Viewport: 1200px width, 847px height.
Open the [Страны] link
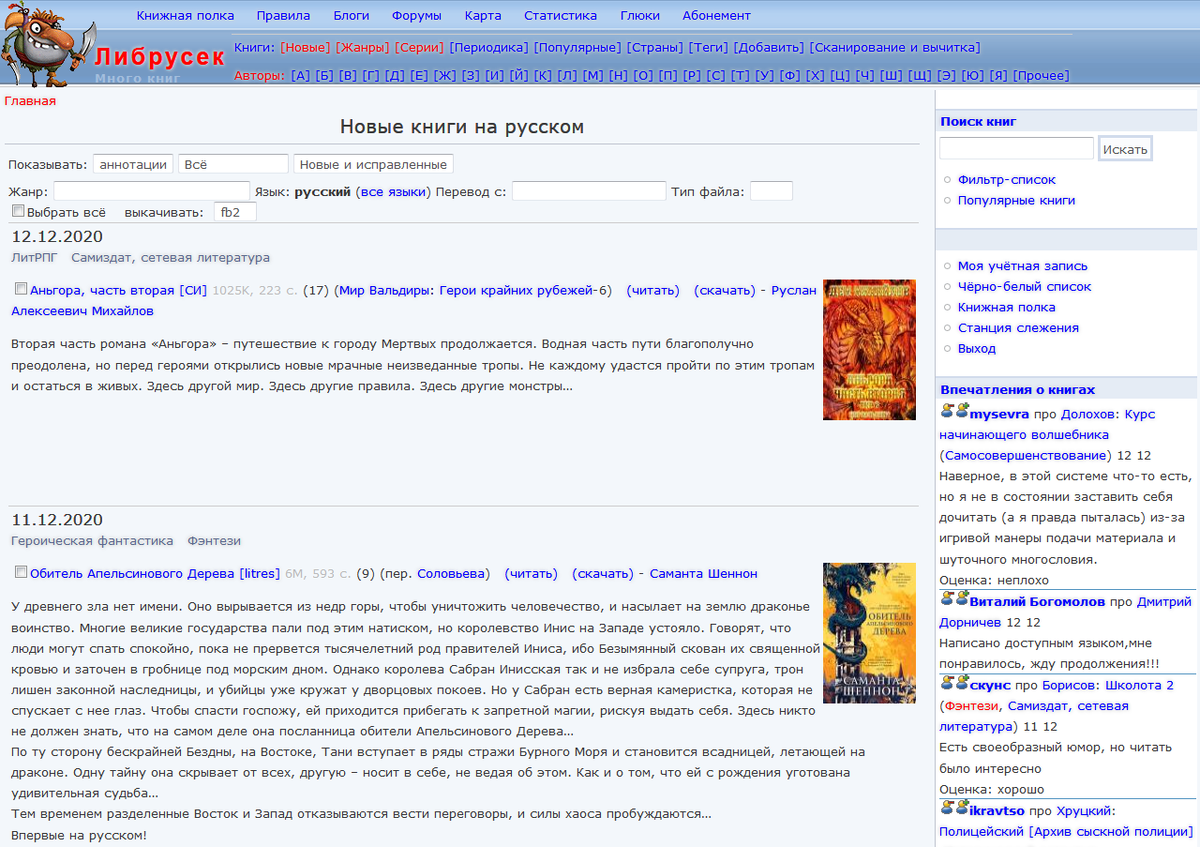pyautogui.click(x=655, y=47)
